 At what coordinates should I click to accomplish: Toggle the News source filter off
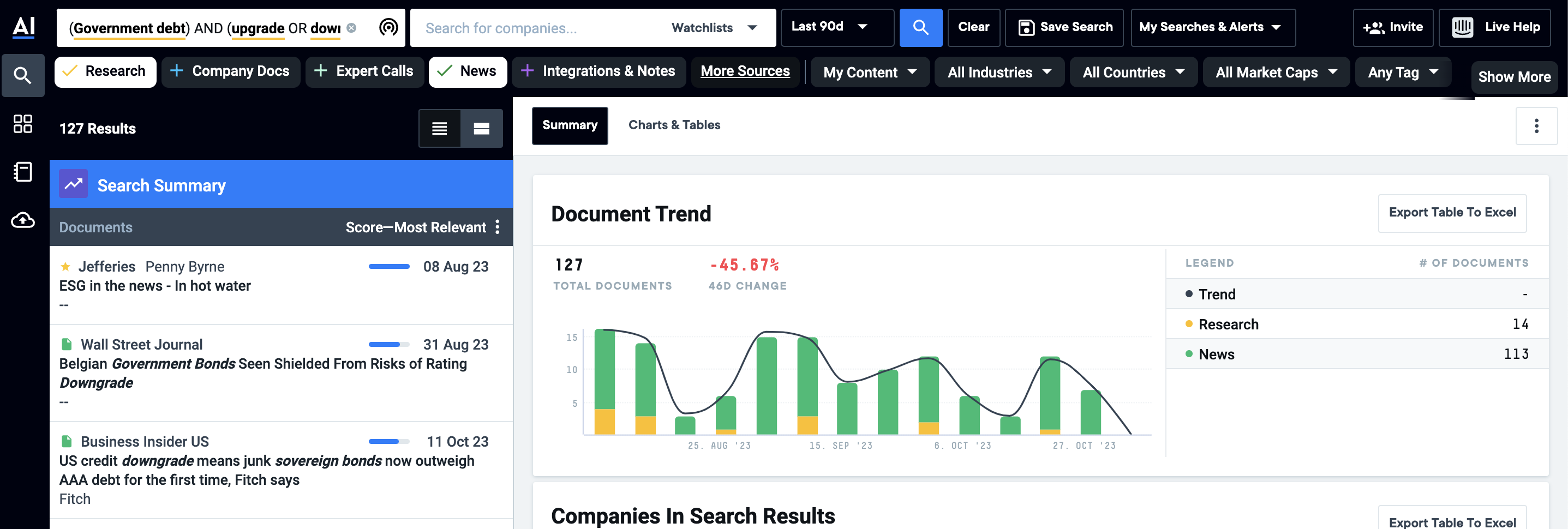pos(468,72)
